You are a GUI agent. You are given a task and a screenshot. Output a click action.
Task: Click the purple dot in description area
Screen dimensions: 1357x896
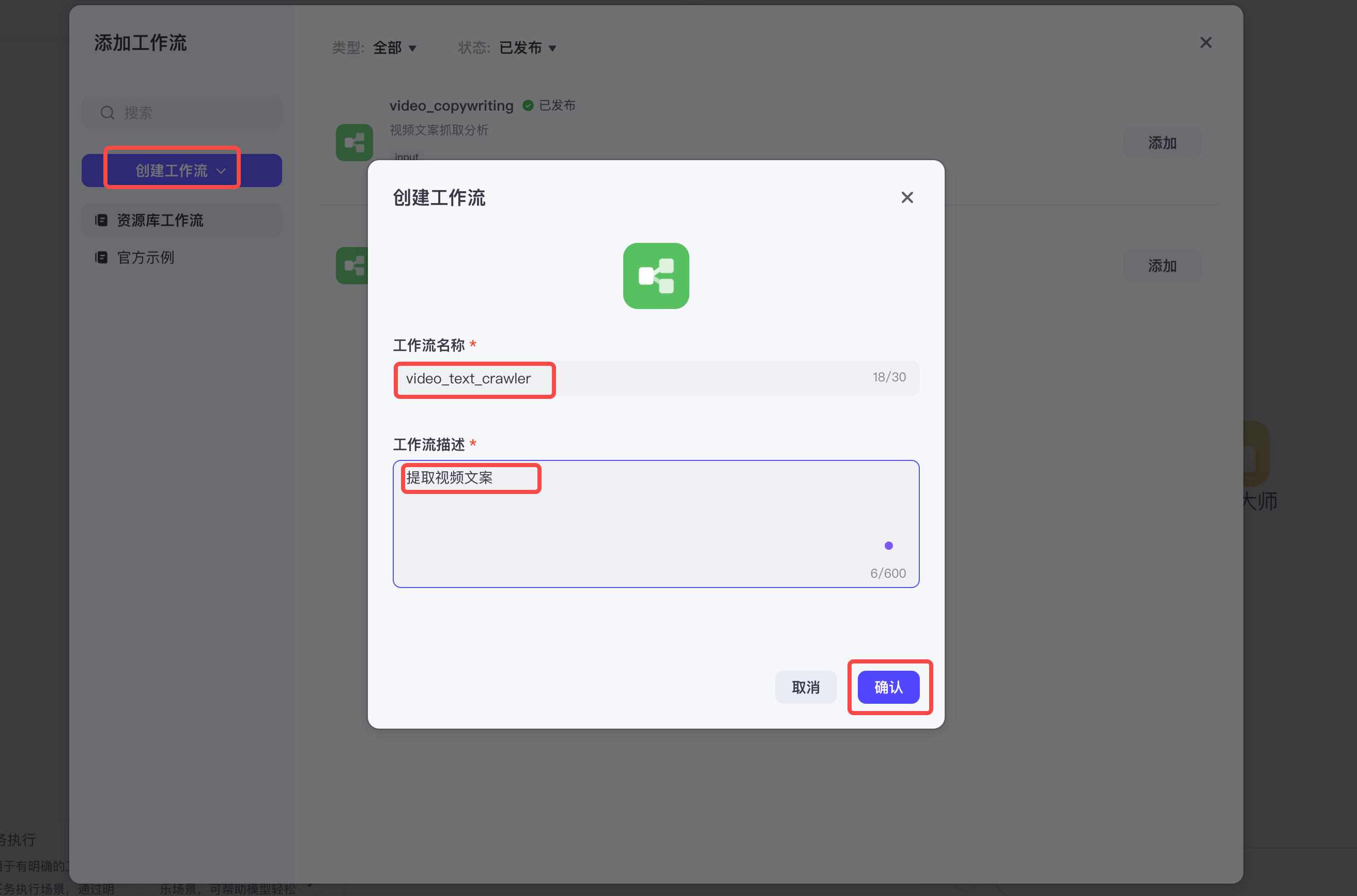coord(888,546)
